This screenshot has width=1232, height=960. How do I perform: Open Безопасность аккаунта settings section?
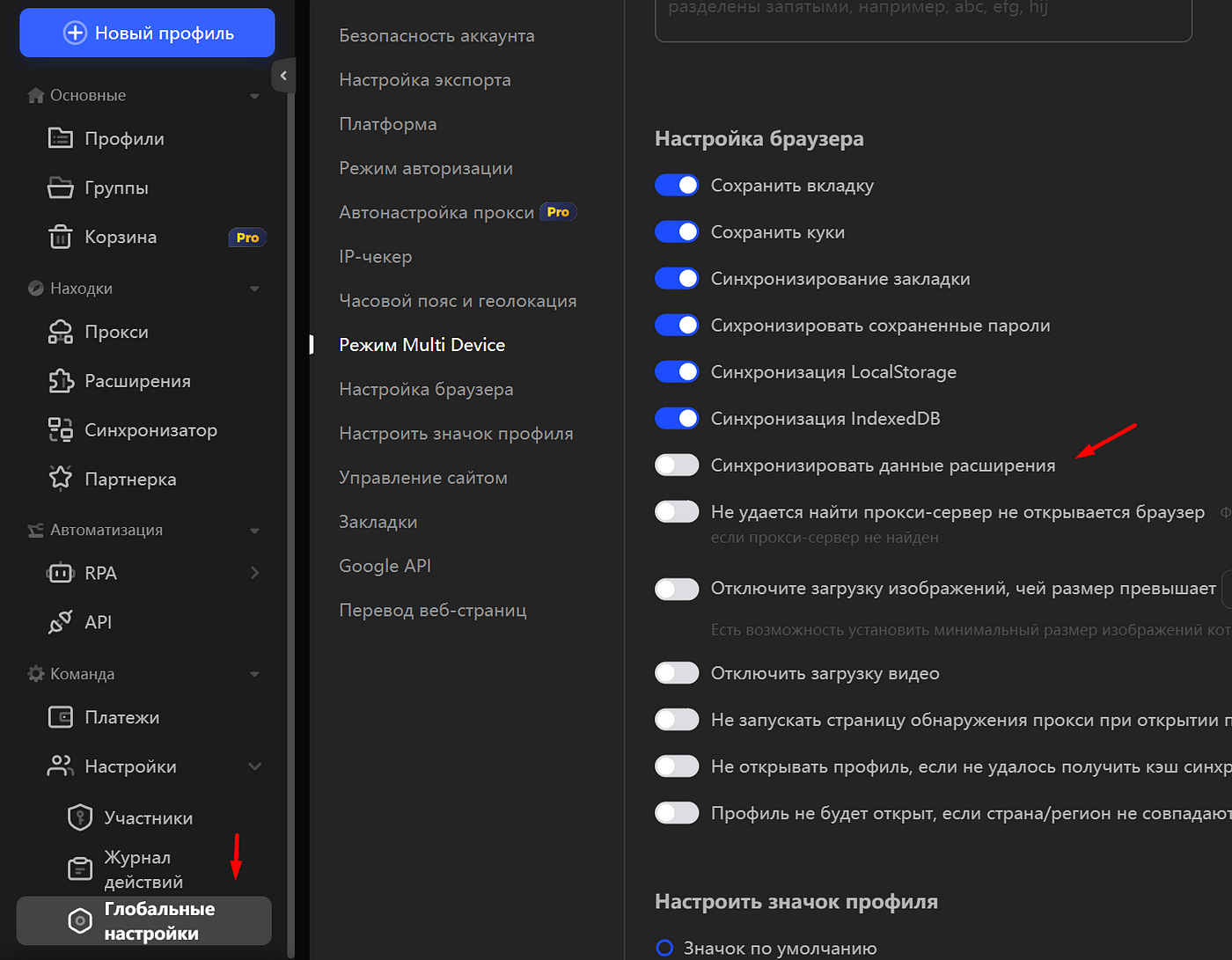point(436,36)
